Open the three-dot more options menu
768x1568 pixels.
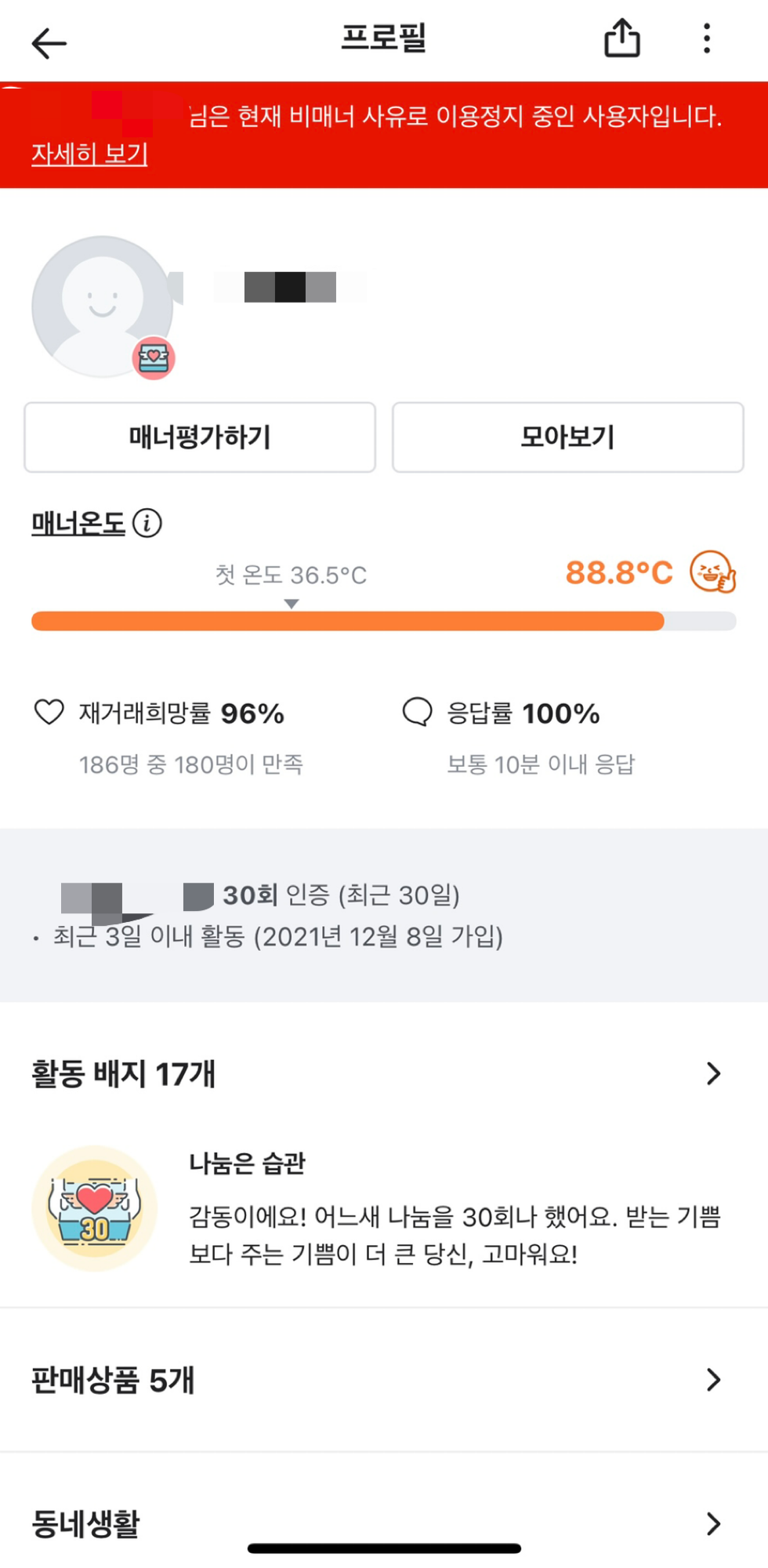[707, 38]
